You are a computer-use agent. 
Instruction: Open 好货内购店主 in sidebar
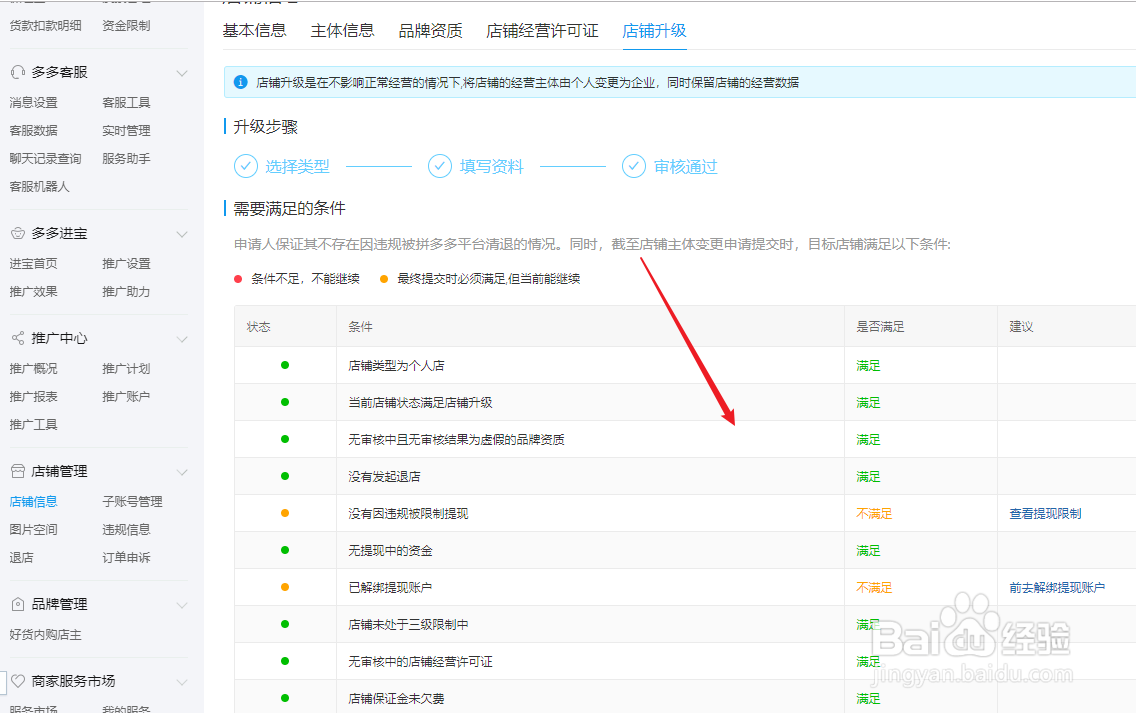46,635
